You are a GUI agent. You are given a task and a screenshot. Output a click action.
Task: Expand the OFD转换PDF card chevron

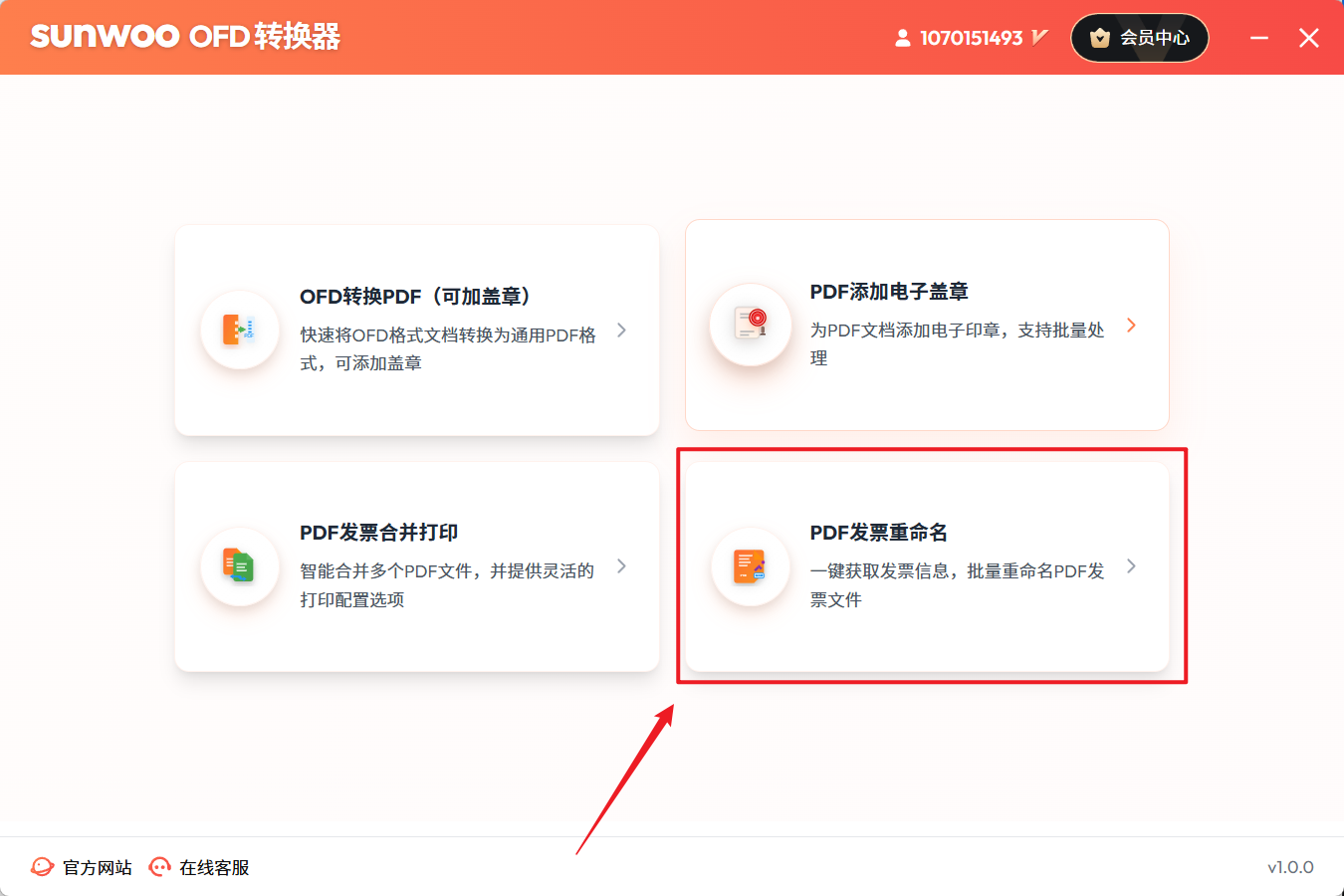(621, 330)
